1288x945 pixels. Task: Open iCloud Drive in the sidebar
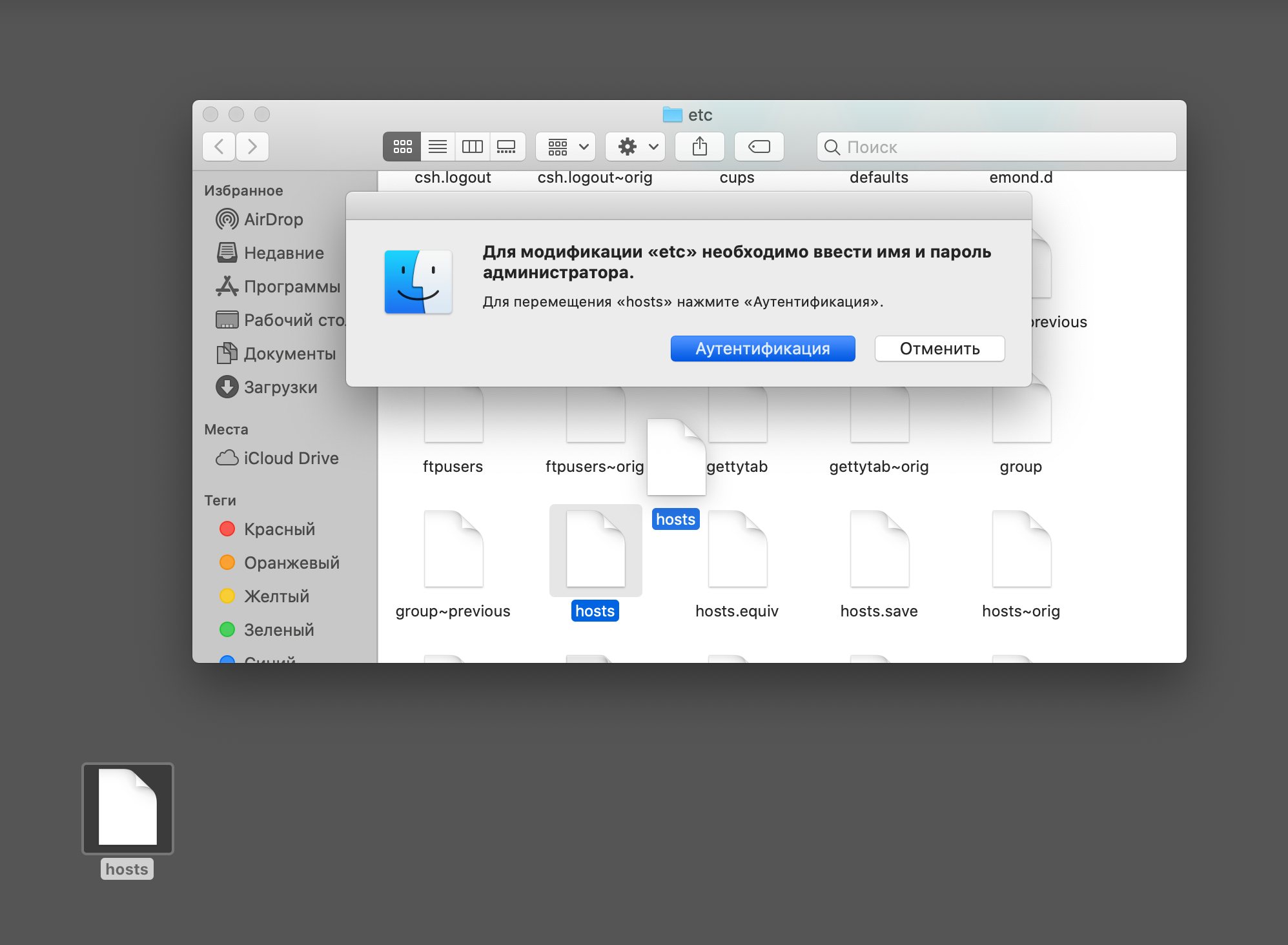(291, 458)
